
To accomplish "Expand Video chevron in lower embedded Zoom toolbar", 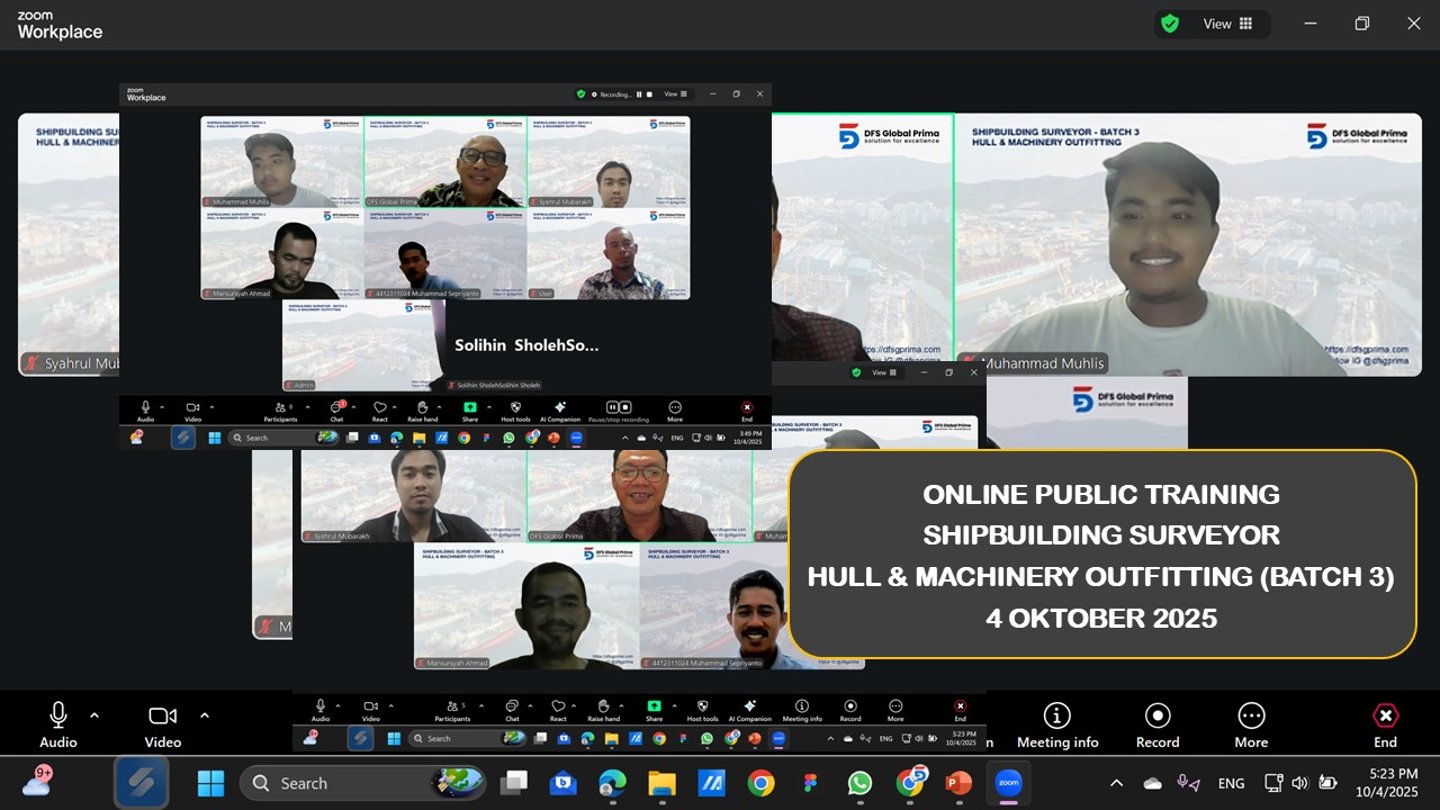I will click(389, 706).
